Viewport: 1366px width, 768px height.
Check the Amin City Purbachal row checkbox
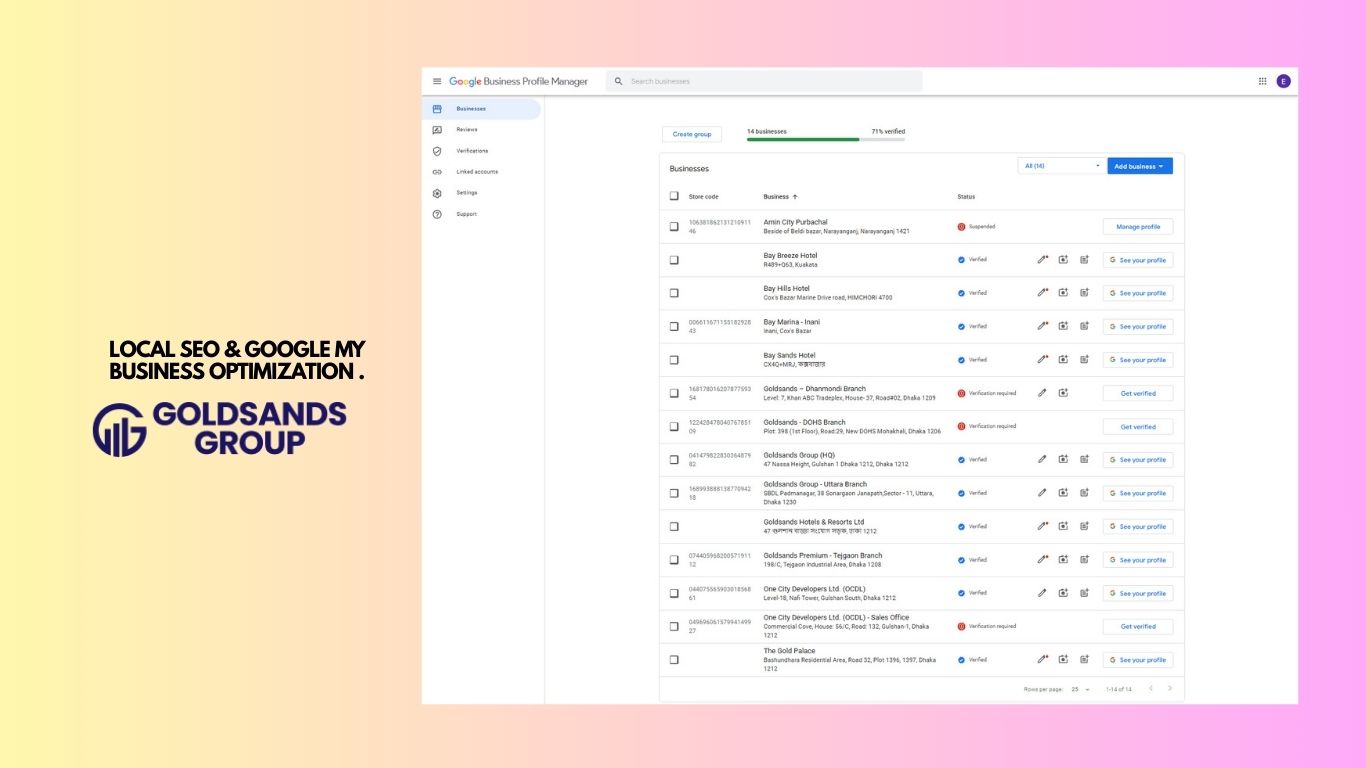pyautogui.click(x=674, y=227)
